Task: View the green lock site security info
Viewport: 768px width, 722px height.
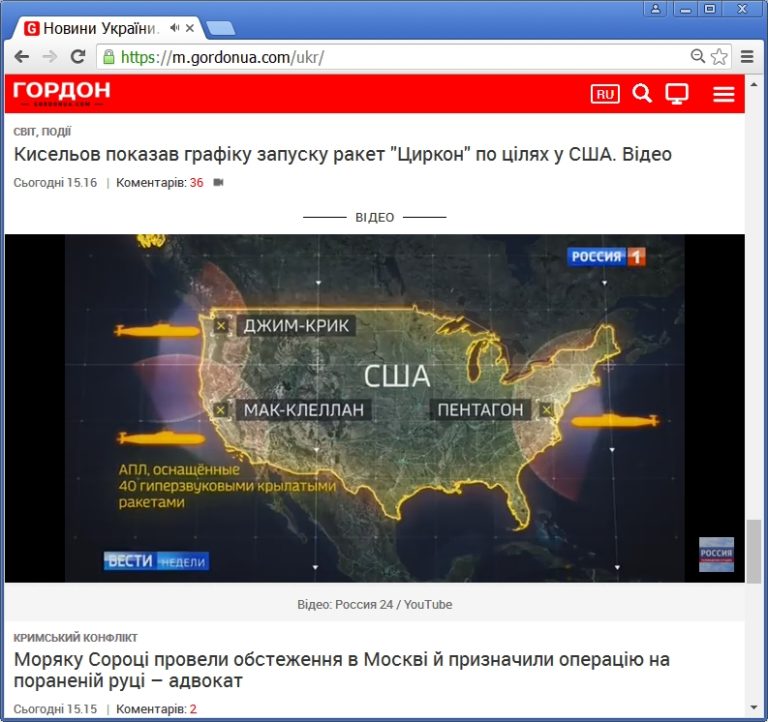Action: 109,57
